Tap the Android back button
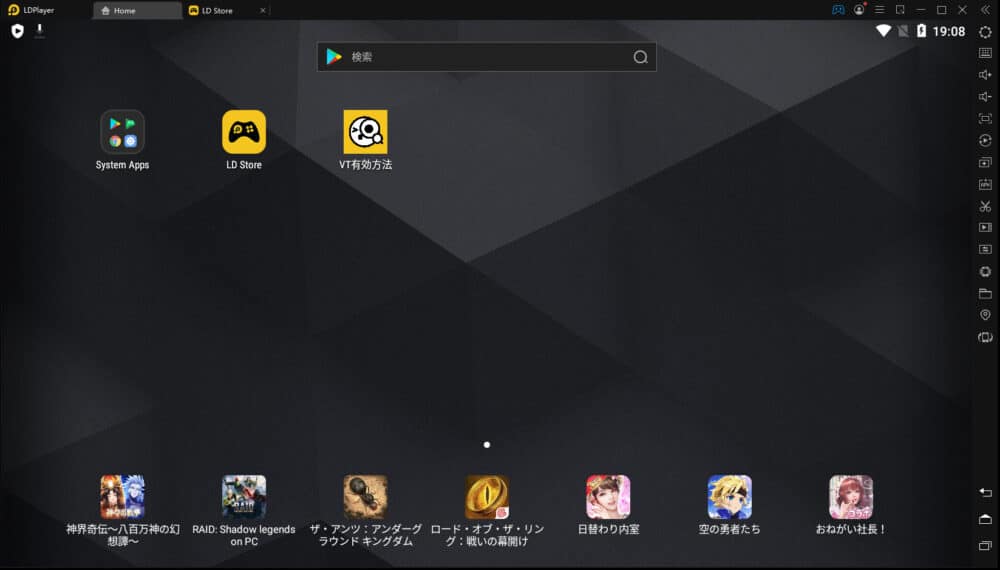 pos(985,492)
